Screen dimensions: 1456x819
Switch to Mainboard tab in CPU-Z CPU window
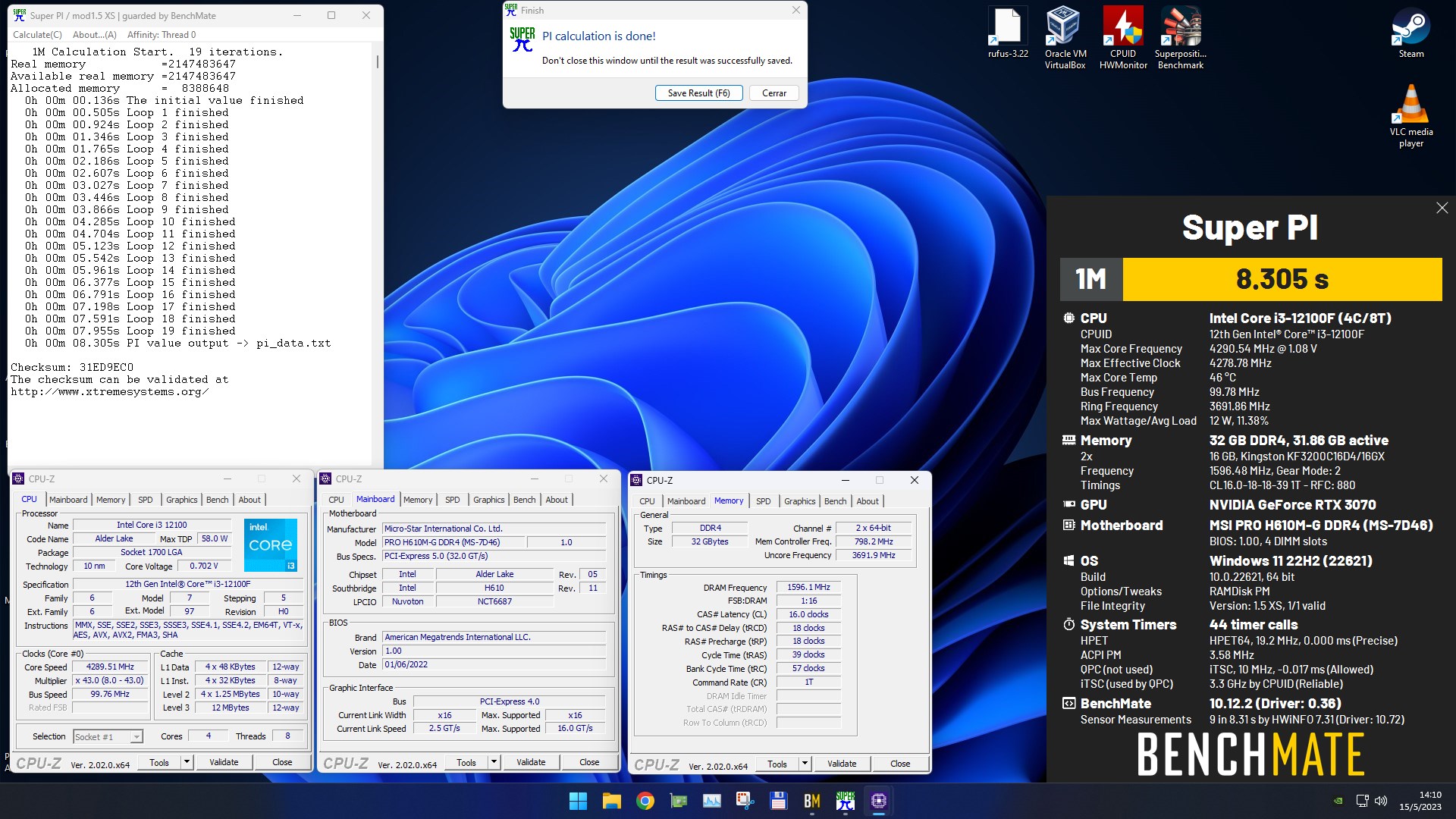pos(68,500)
